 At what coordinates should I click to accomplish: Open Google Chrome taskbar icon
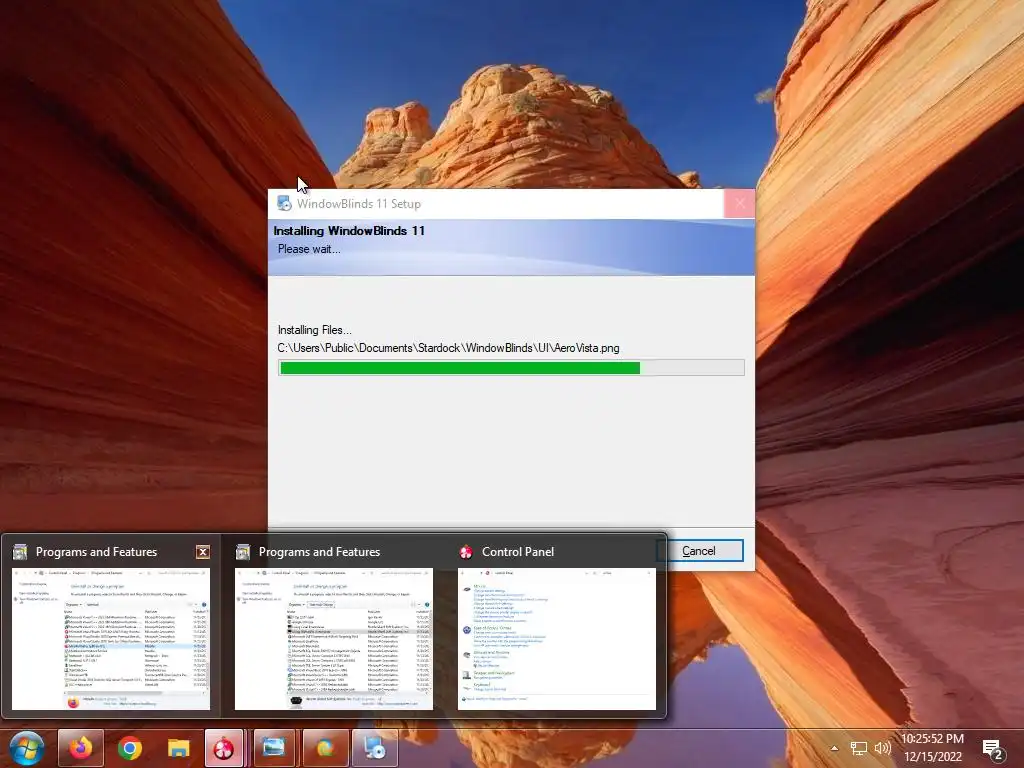pyautogui.click(x=130, y=748)
